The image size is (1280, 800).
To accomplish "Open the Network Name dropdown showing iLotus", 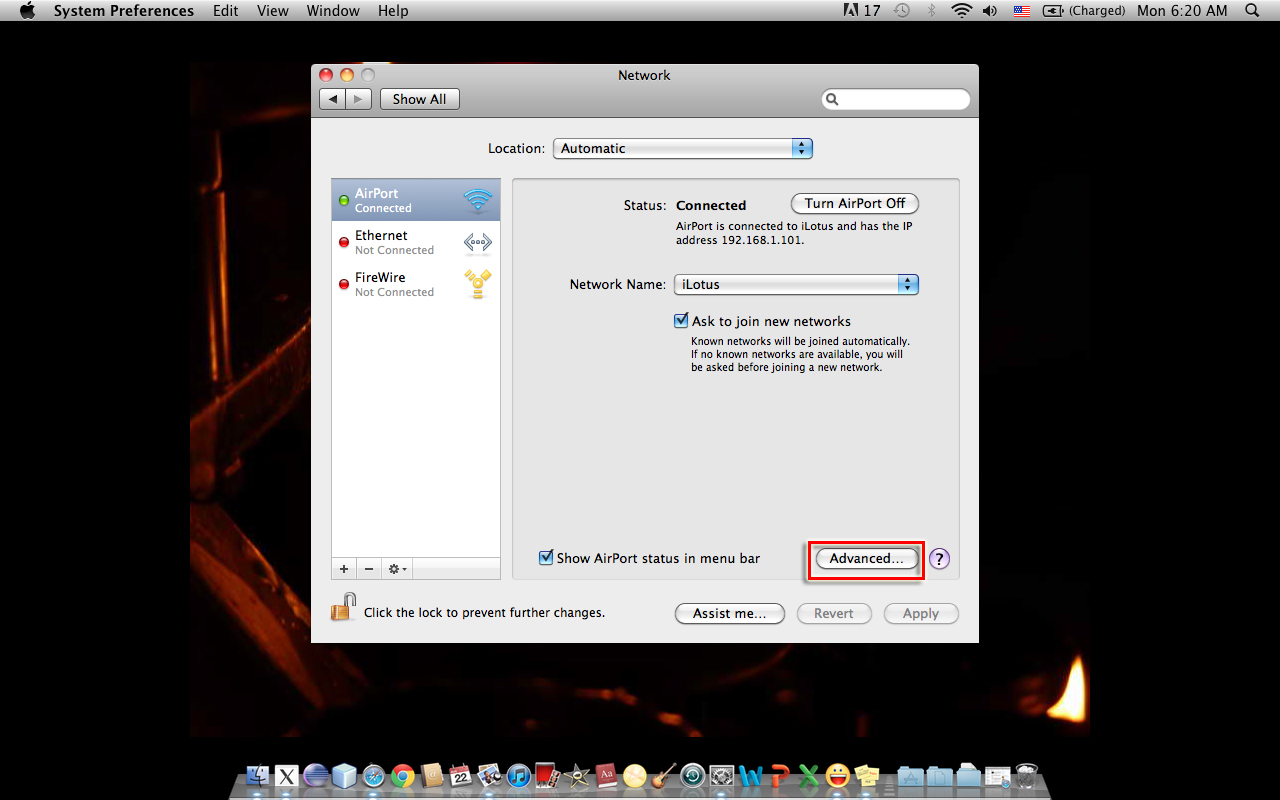I will [796, 284].
